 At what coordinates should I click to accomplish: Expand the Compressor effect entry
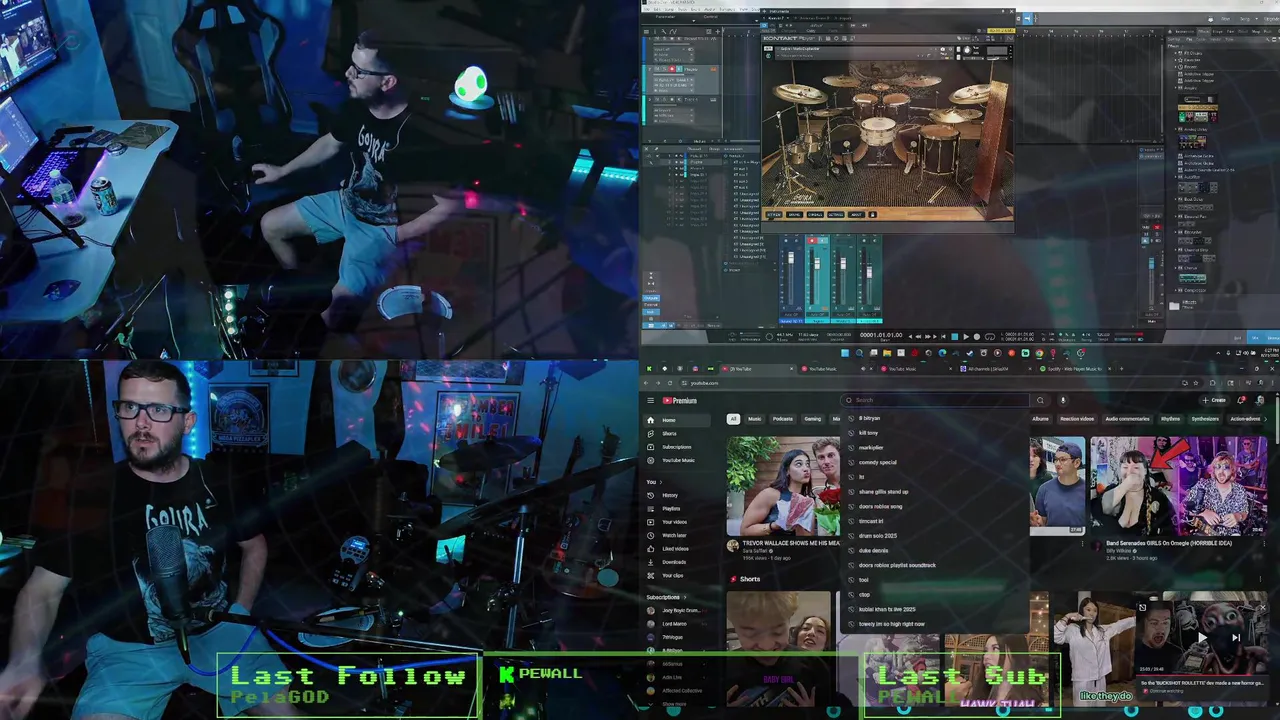click(x=1175, y=290)
